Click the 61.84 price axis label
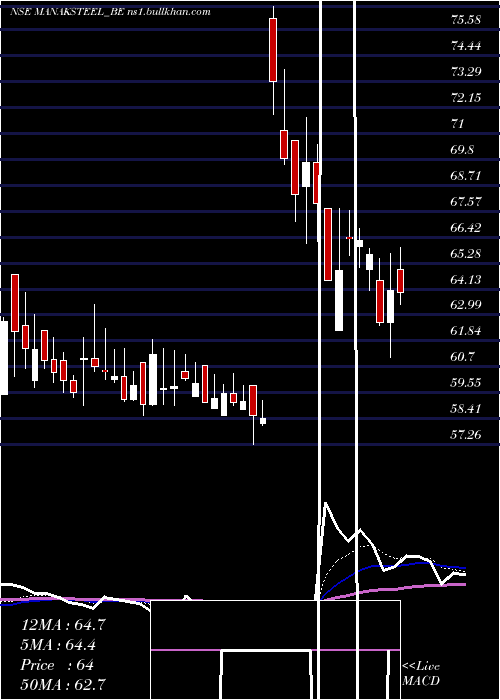500x700 pixels. tap(466, 330)
